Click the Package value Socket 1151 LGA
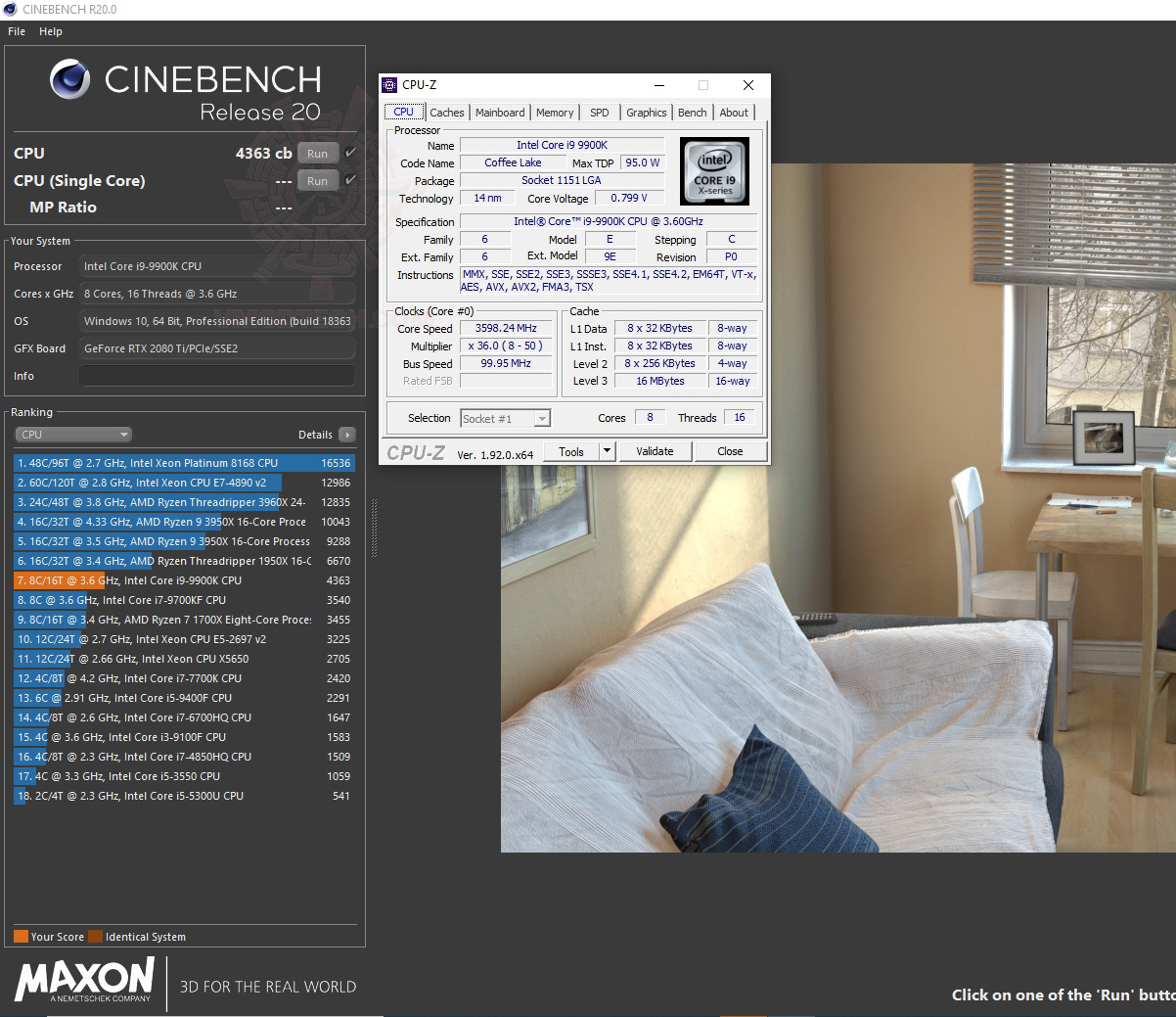This screenshot has height=1017, width=1176. 563,180
